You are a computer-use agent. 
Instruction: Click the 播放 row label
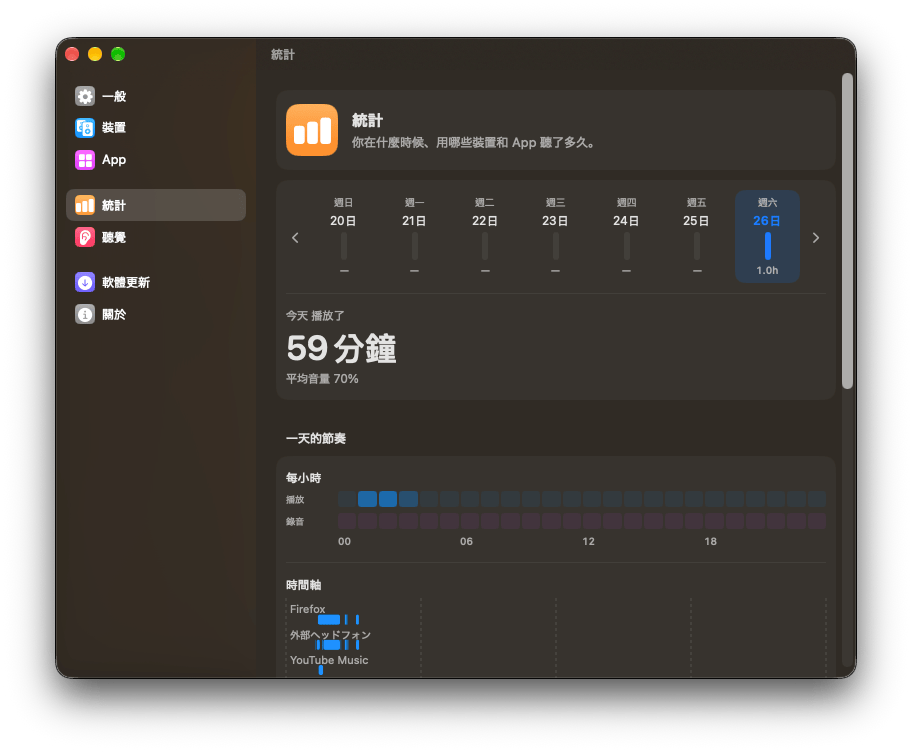[295, 499]
